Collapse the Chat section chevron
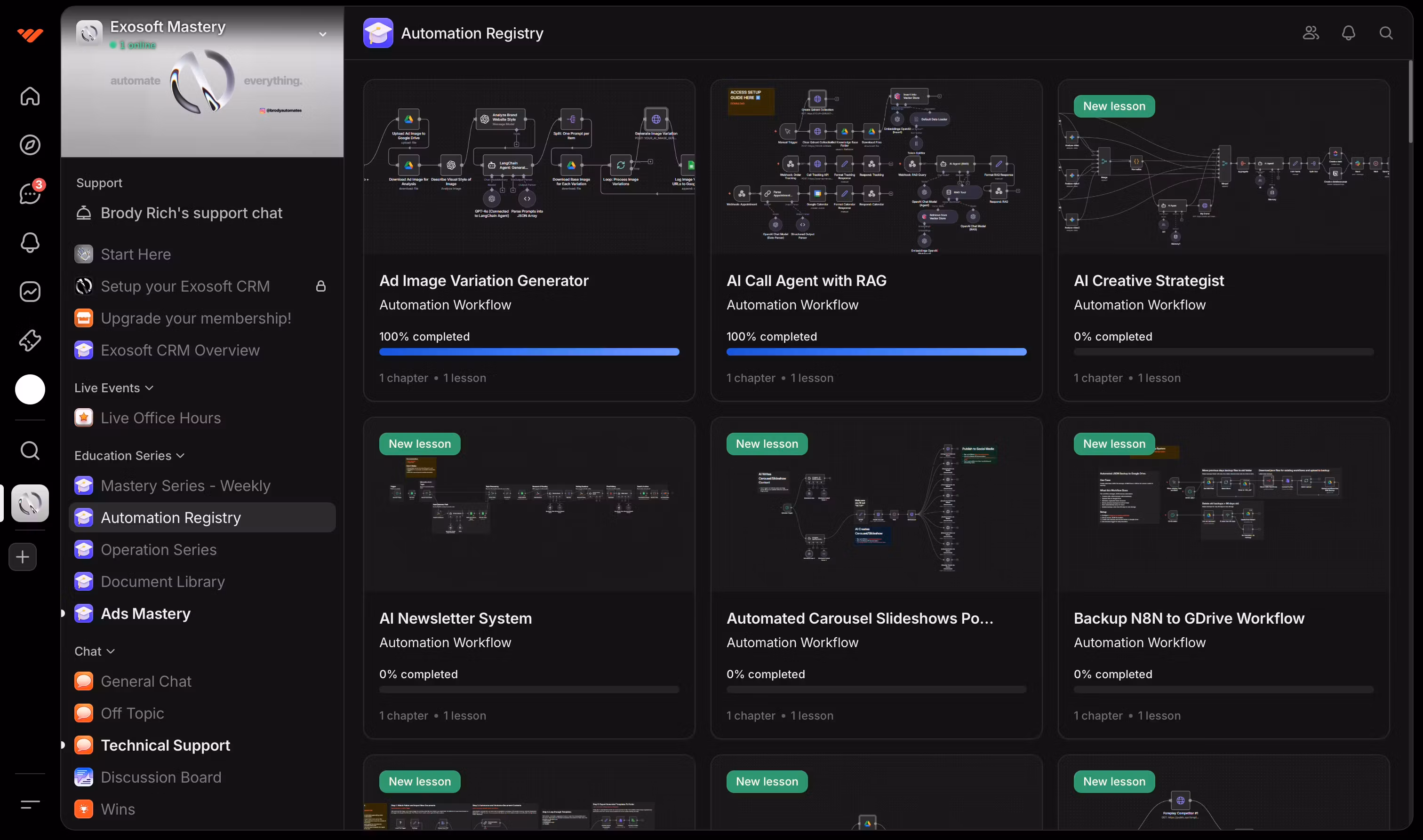This screenshot has width=1423, height=840. pos(111,651)
